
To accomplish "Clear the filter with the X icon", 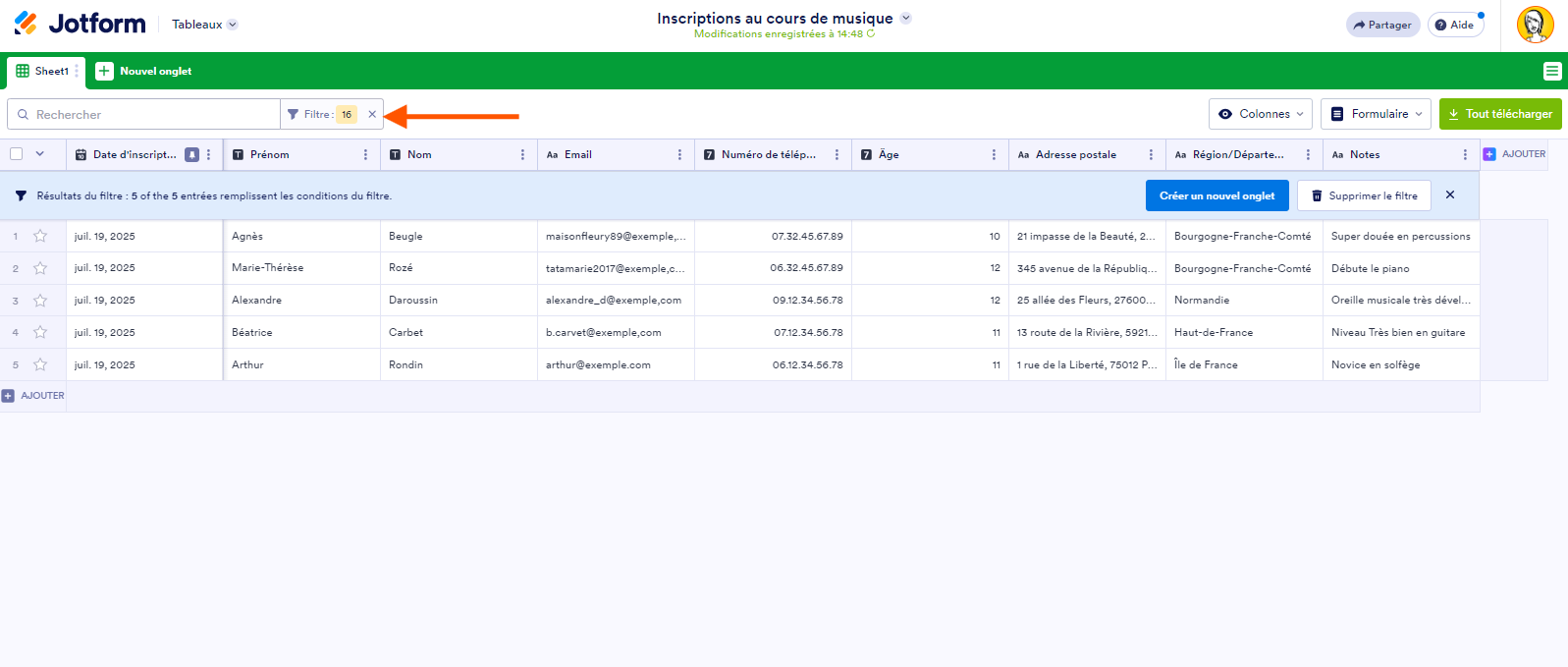I will pyautogui.click(x=372, y=114).
